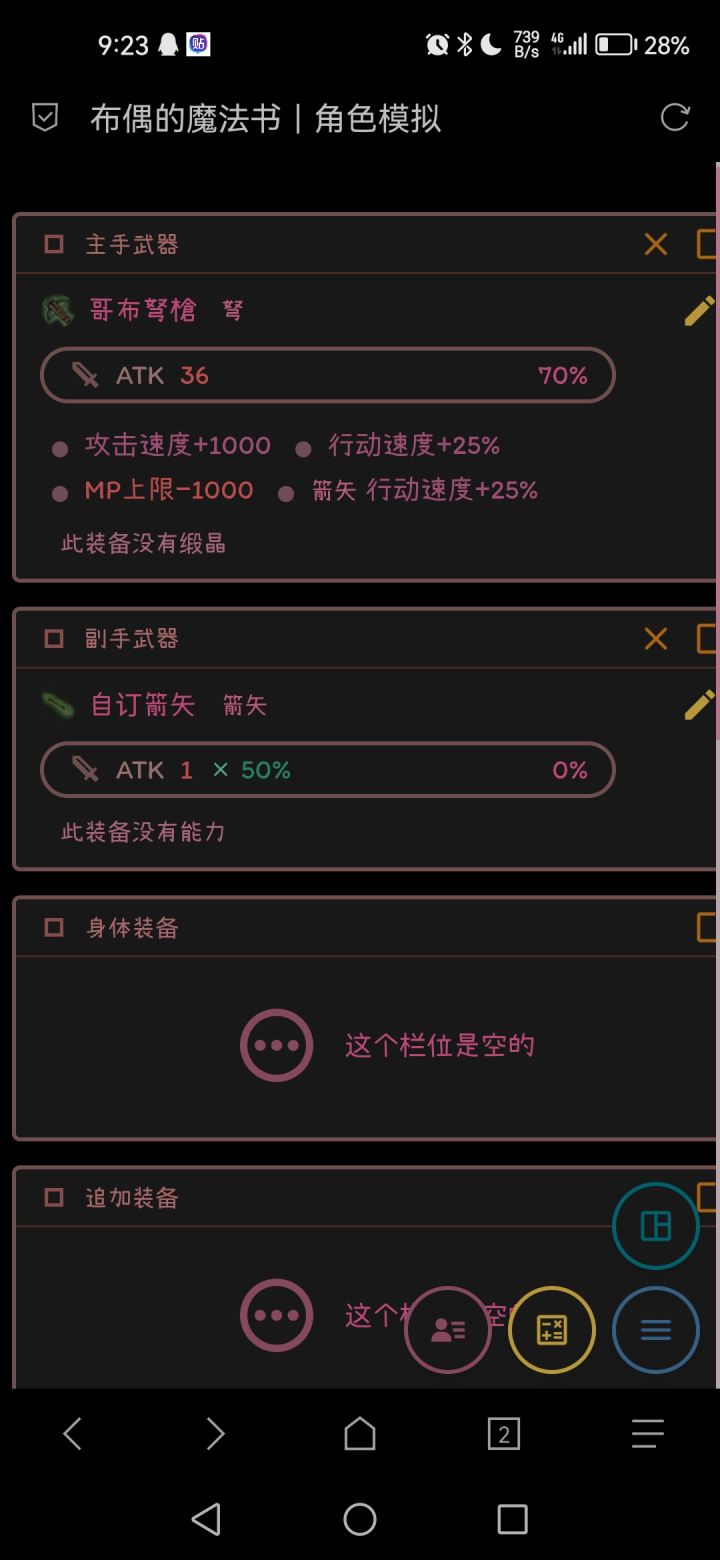Click the ATK 36 bar showing 70%
The width and height of the screenshot is (720, 1560).
328,375
